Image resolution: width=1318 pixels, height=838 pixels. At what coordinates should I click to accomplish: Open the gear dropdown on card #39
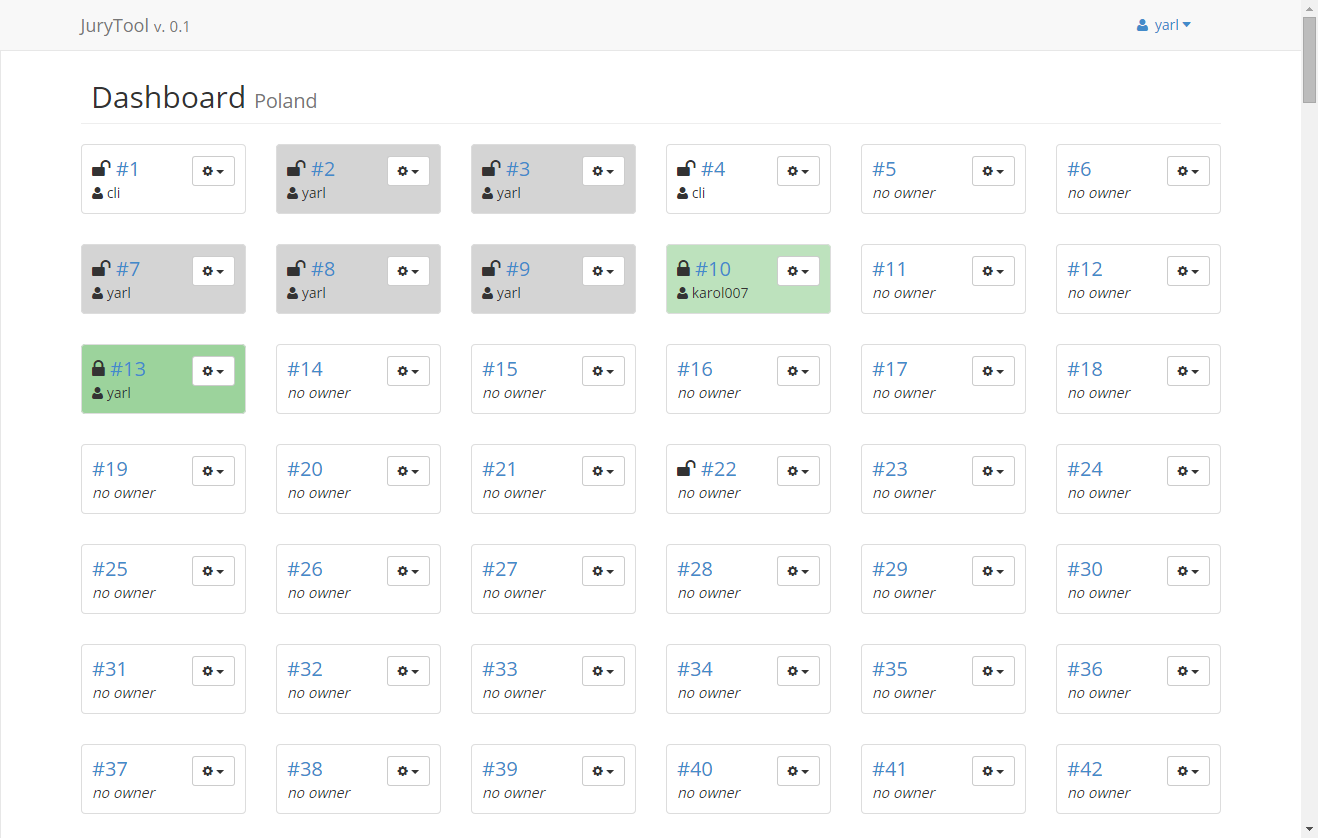(x=603, y=771)
